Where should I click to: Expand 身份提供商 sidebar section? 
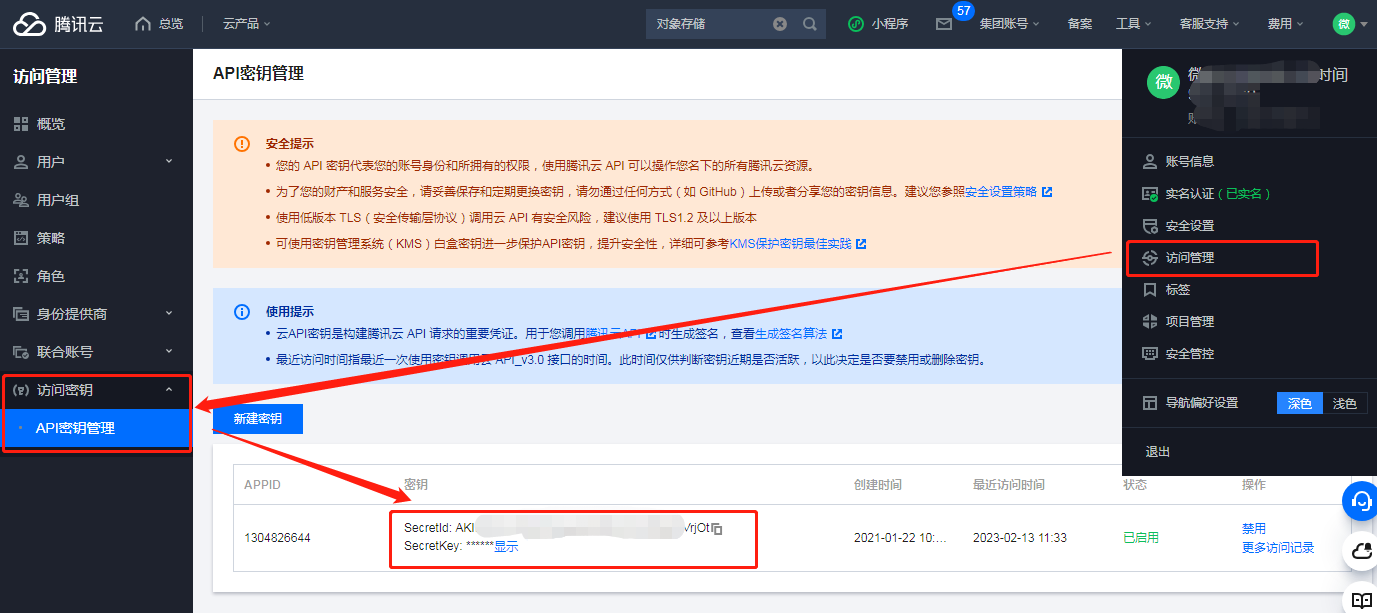(96, 314)
